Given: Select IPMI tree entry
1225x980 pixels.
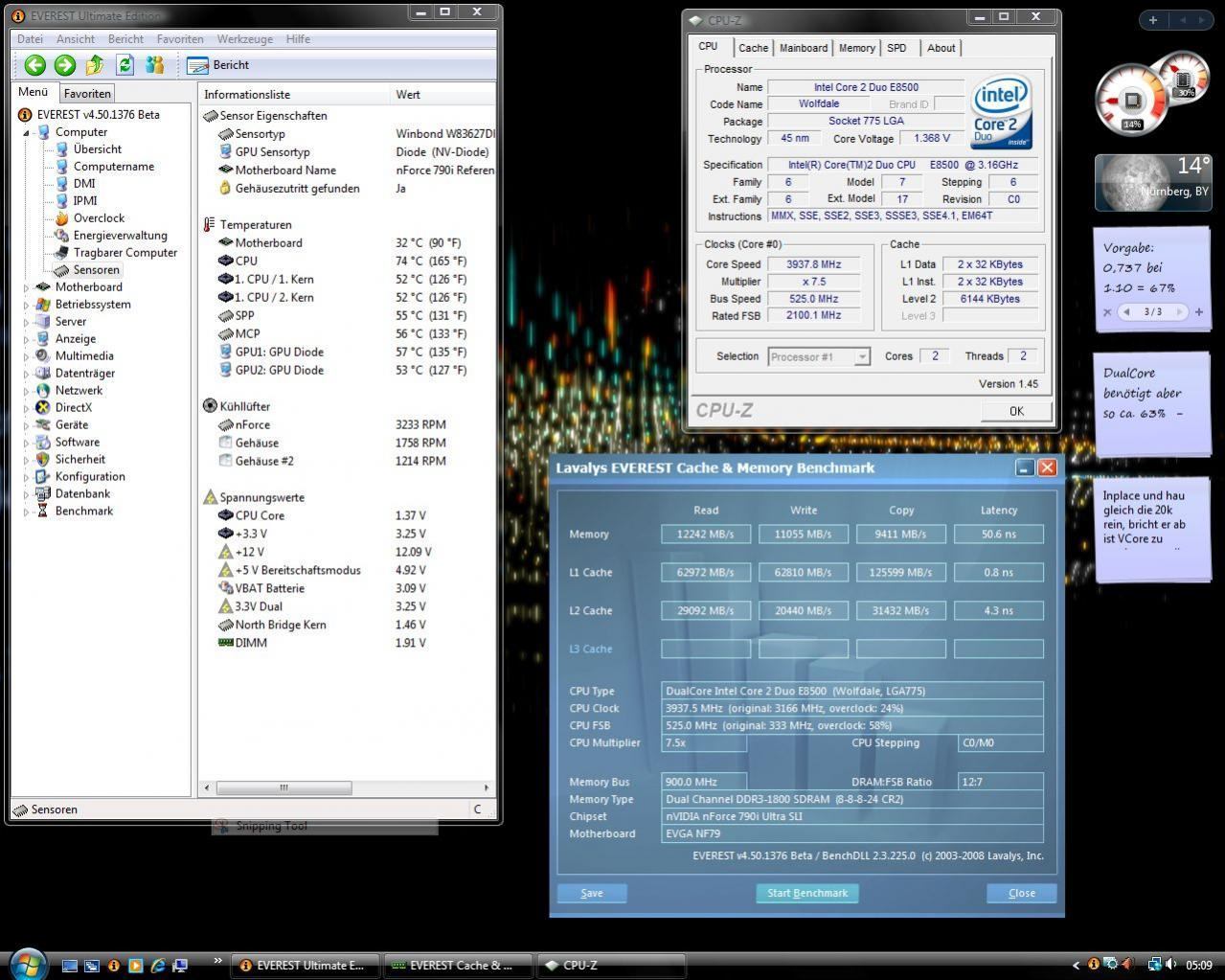Looking at the screenshot, I should 85,201.
